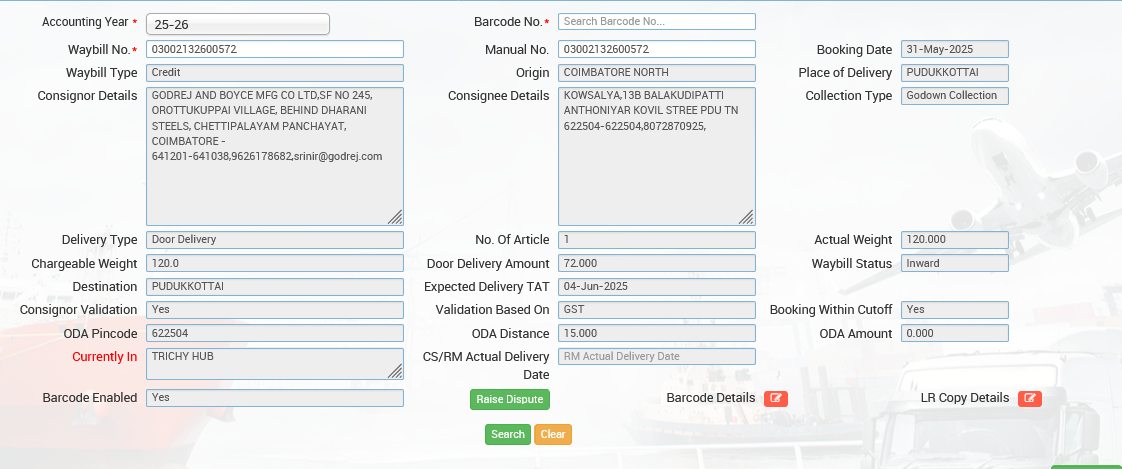This screenshot has width=1122, height=469.
Task: Click the CS/RM Actual Delivery Date field
Action: coord(656,356)
